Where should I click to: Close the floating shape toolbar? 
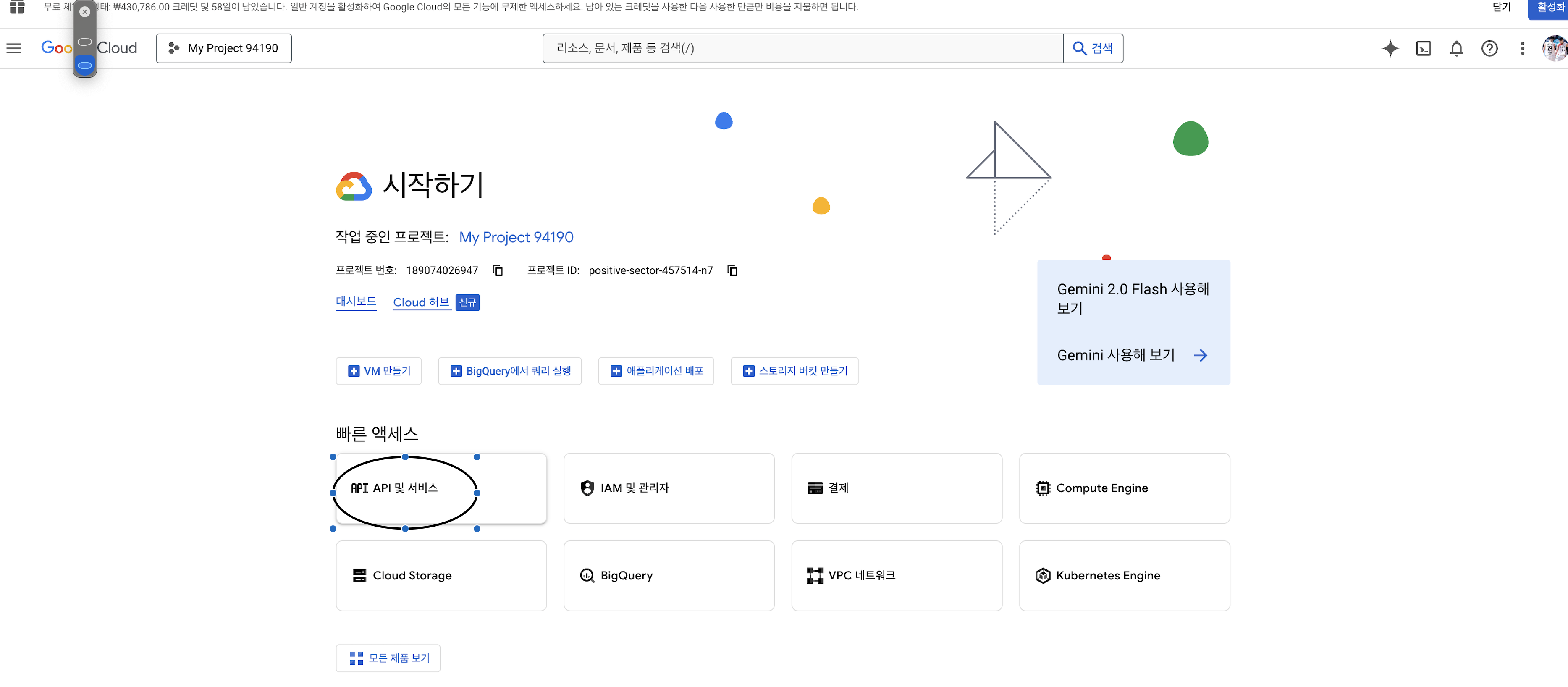coord(84,12)
